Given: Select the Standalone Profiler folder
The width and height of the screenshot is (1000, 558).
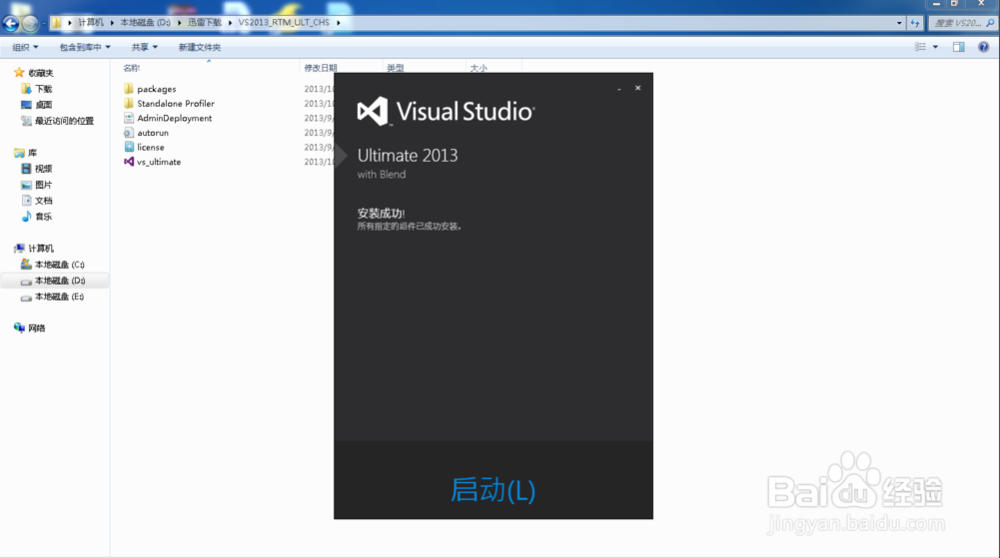Looking at the screenshot, I should coord(169,103).
